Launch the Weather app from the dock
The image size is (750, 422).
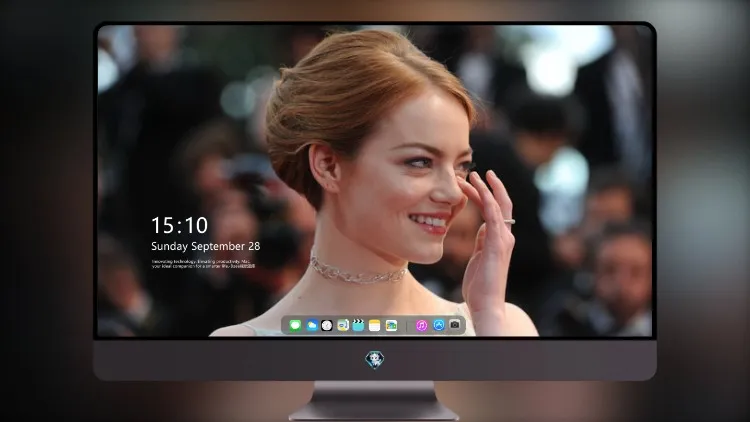pyautogui.click(x=311, y=325)
